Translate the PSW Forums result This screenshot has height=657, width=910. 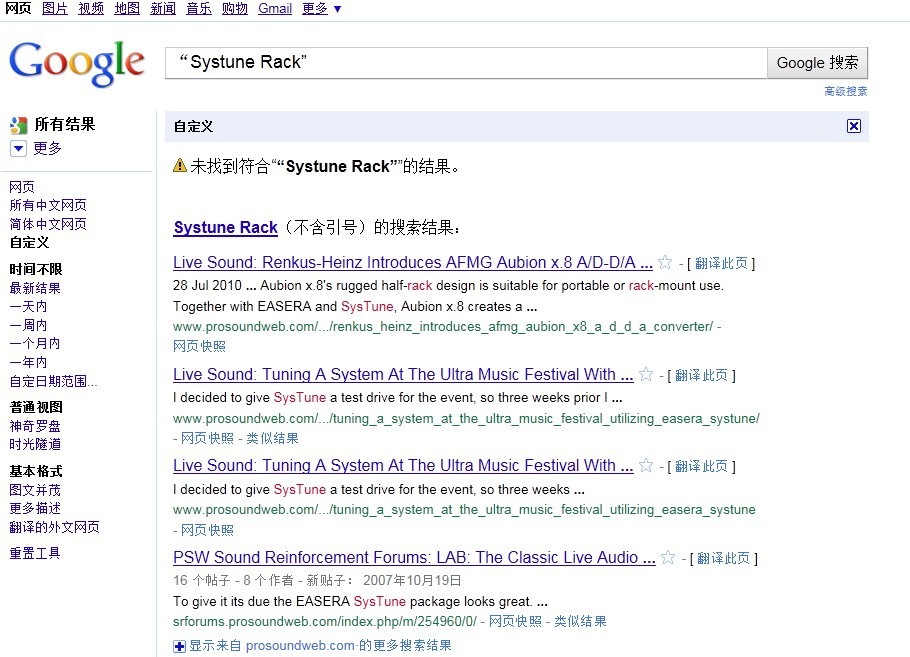(723, 558)
